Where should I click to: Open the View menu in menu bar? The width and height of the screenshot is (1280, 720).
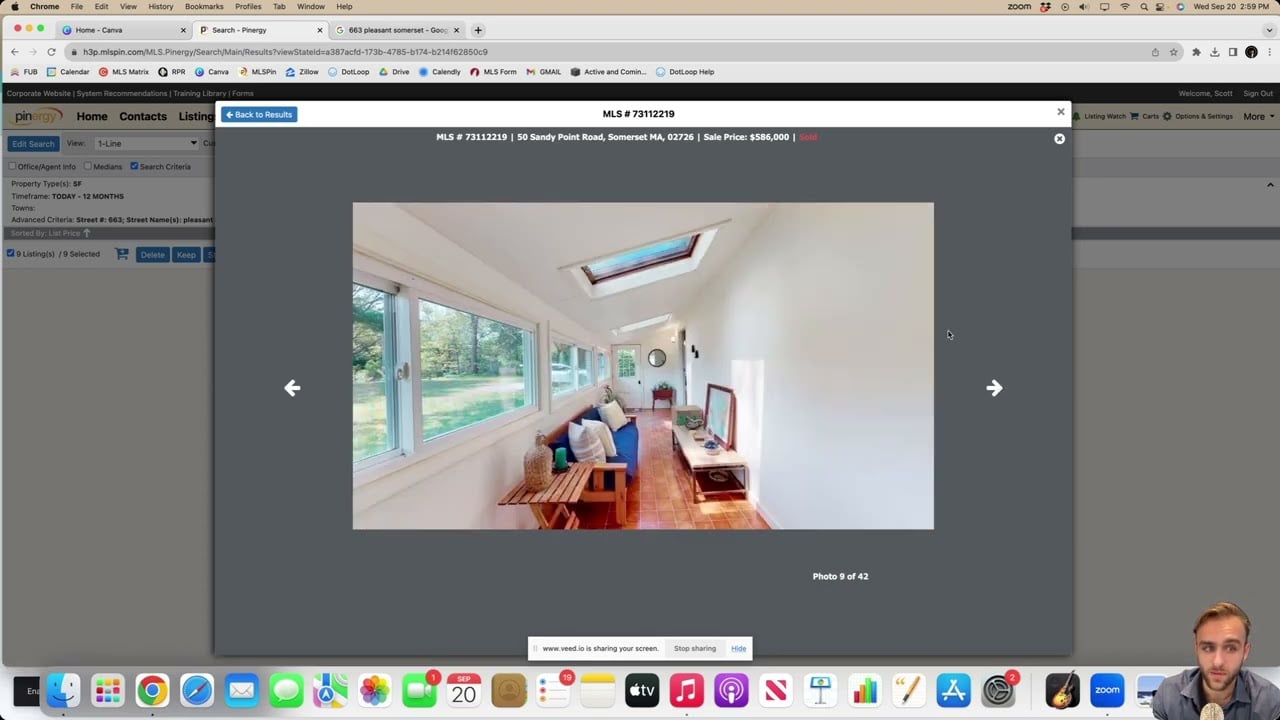[128, 6]
